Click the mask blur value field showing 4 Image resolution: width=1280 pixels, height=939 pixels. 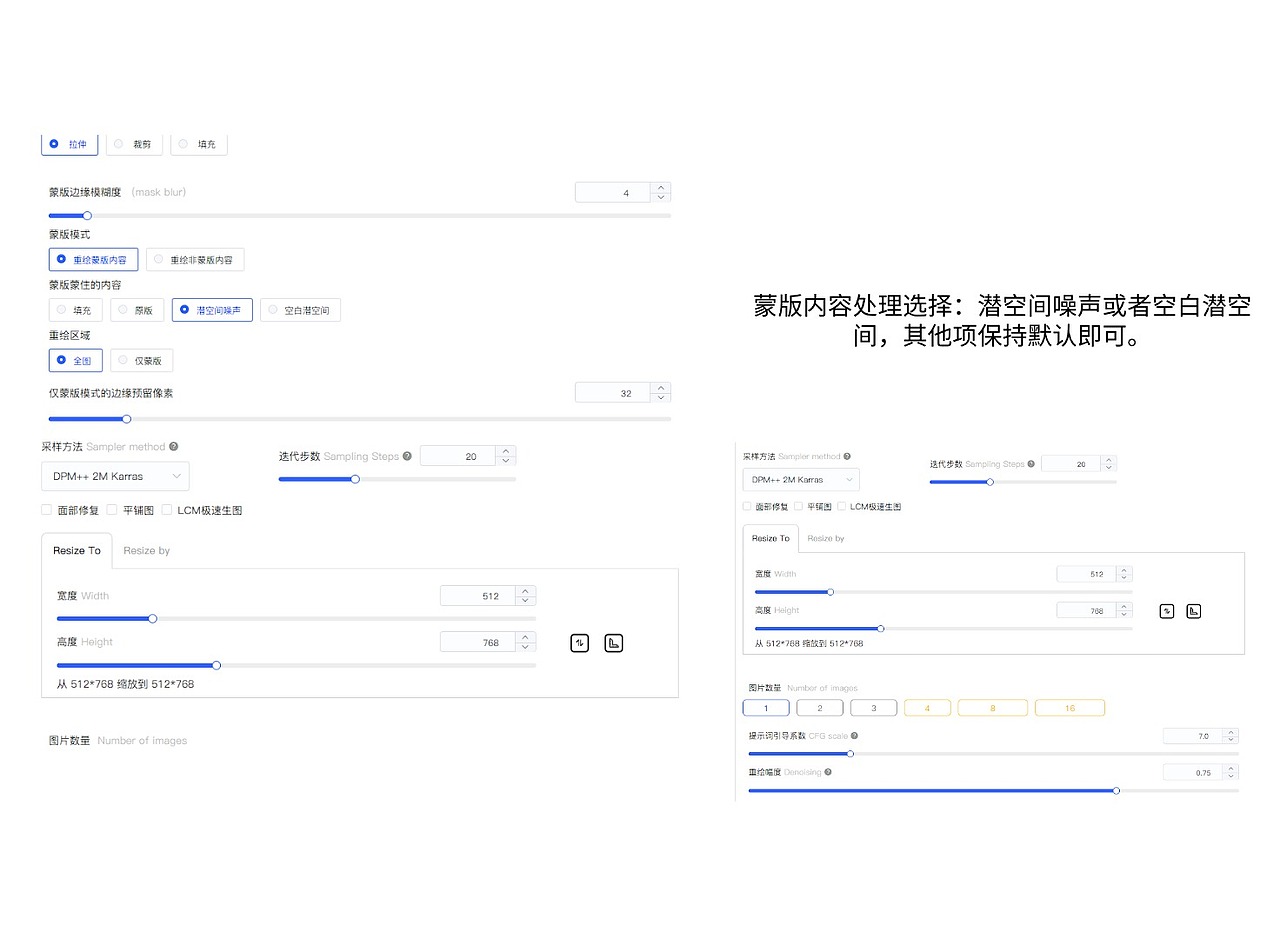(613, 192)
